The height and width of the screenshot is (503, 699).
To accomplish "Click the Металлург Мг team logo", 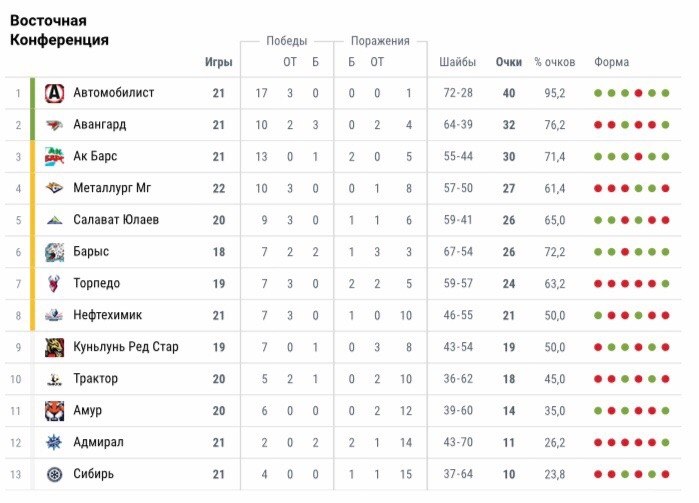I will 54,188.
